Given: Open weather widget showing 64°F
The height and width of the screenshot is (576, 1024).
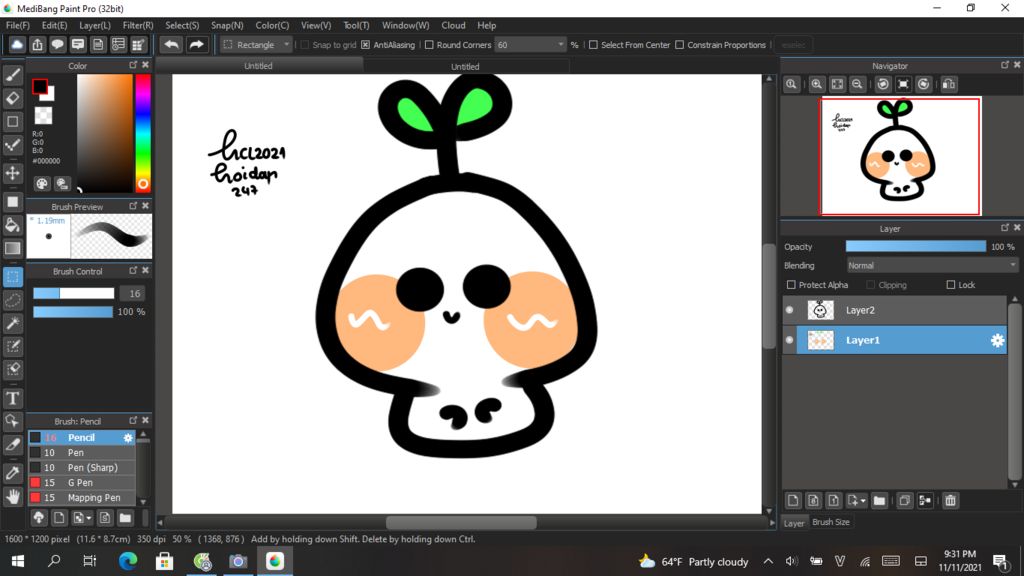Looking at the screenshot, I should (693, 562).
